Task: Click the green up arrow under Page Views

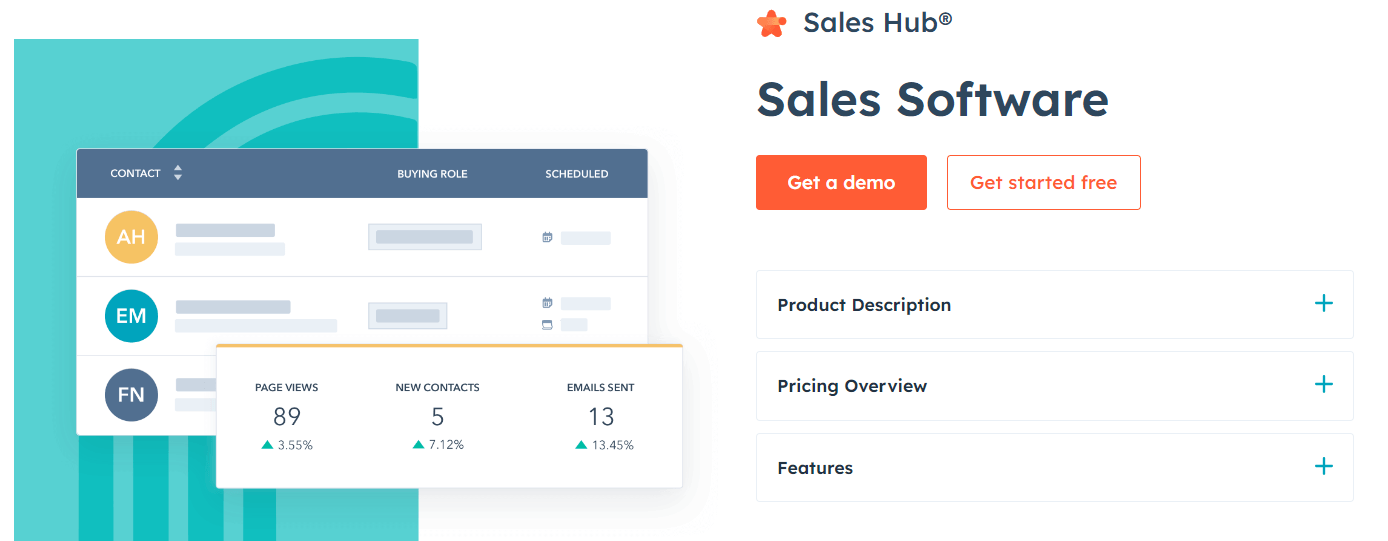Action: pyautogui.click(x=267, y=445)
